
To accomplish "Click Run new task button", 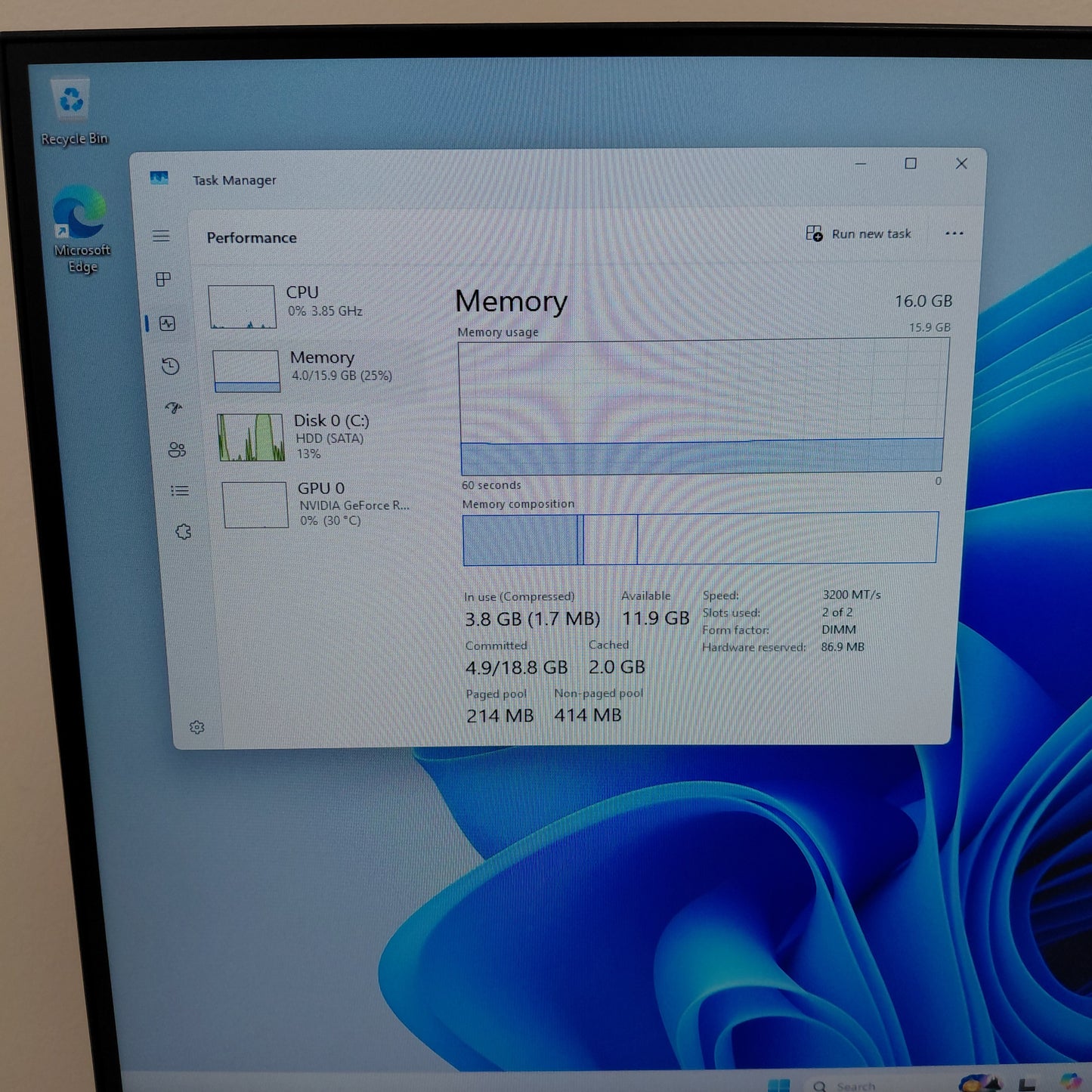I will pyautogui.click(x=858, y=234).
